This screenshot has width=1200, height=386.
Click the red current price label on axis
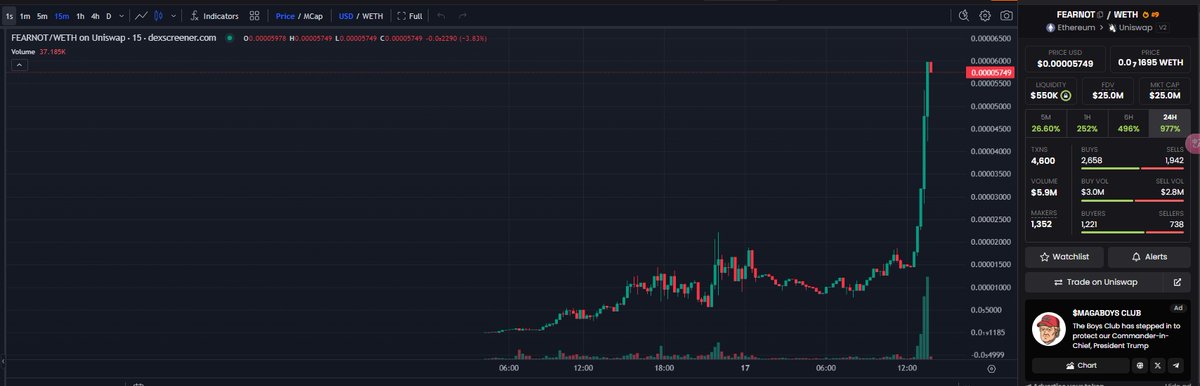pyautogui.click(x=991, y=72)
